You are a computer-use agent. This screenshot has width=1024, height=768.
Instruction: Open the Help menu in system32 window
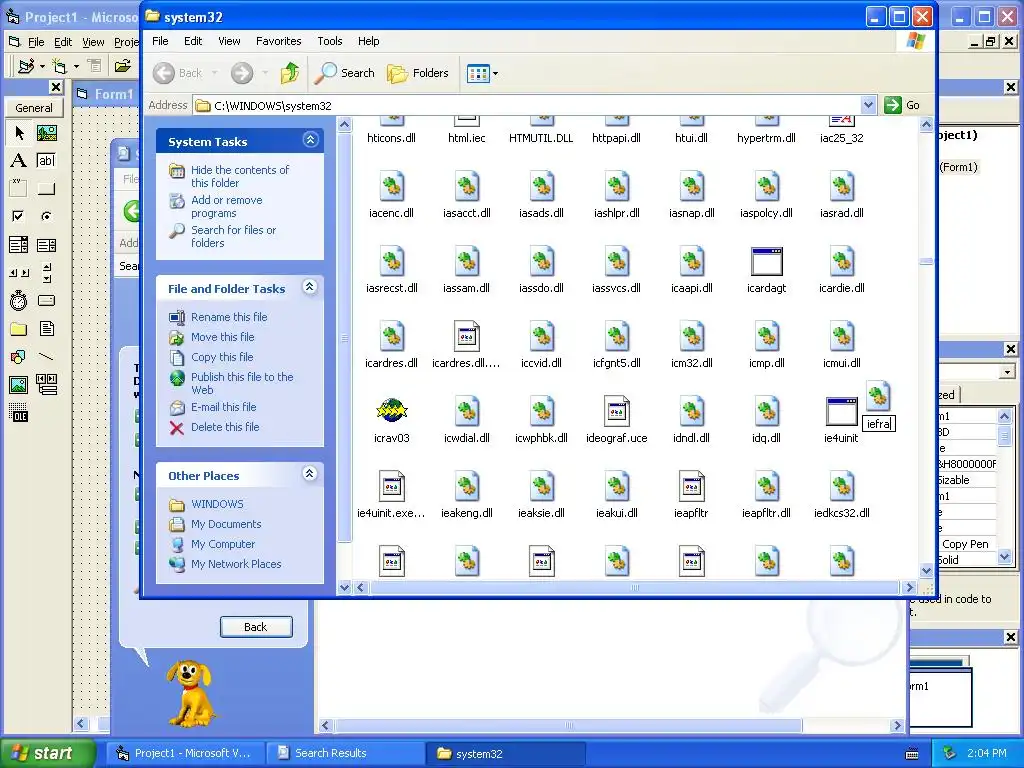coord(368,41)
